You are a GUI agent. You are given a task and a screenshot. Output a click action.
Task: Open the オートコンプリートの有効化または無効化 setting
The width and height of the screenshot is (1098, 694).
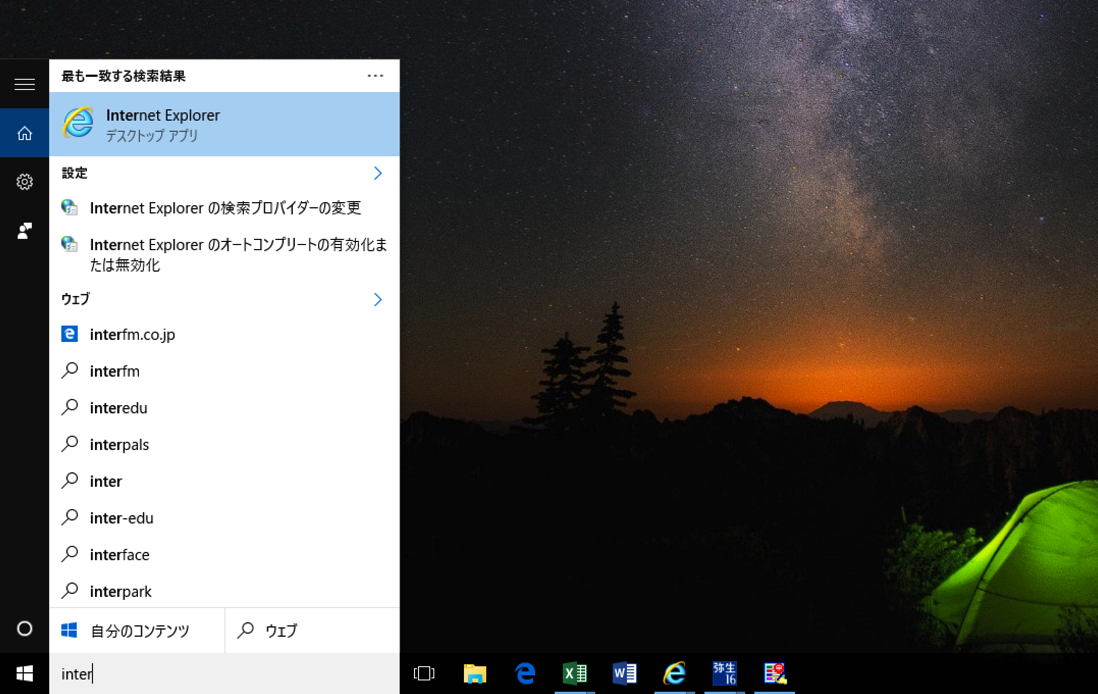tap(224, 254)
